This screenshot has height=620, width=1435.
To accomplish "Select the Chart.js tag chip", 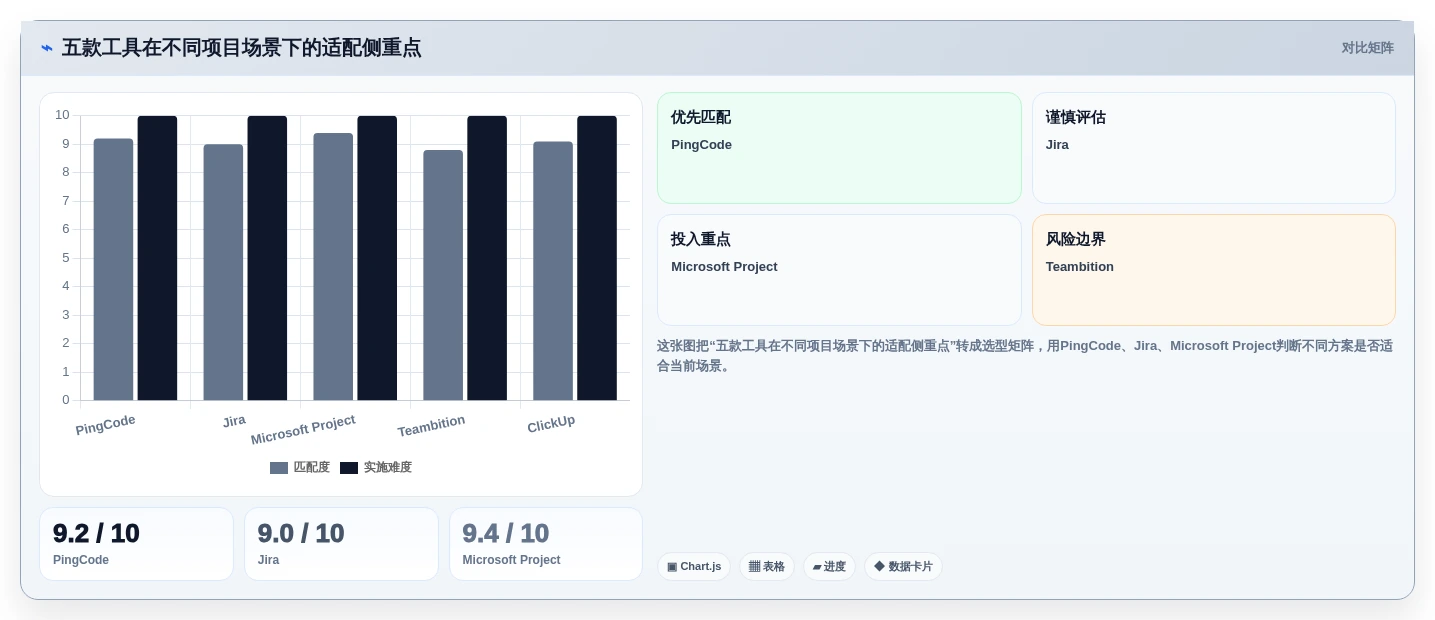I will [x=694, y=567].
